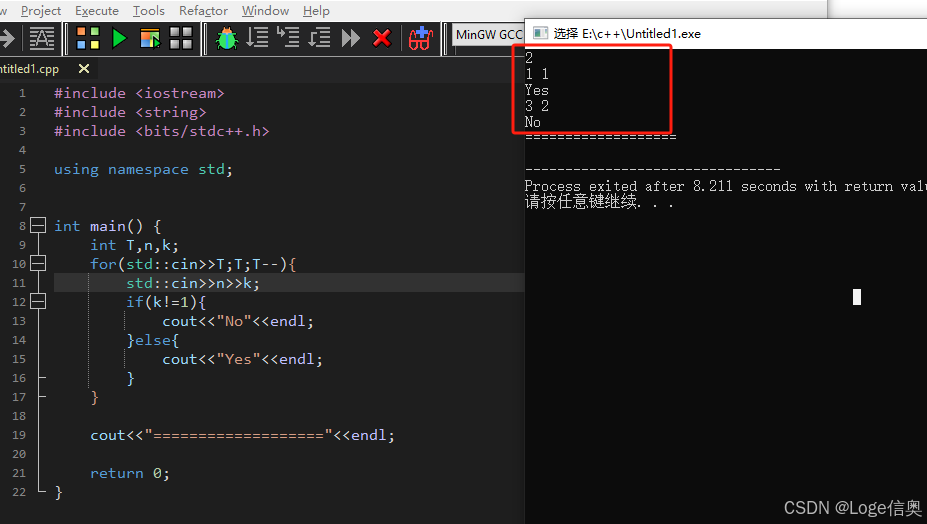Collapse the main() function fold at line 8
The height and width of the screenshot is (524, 927).
coord(38,225)
